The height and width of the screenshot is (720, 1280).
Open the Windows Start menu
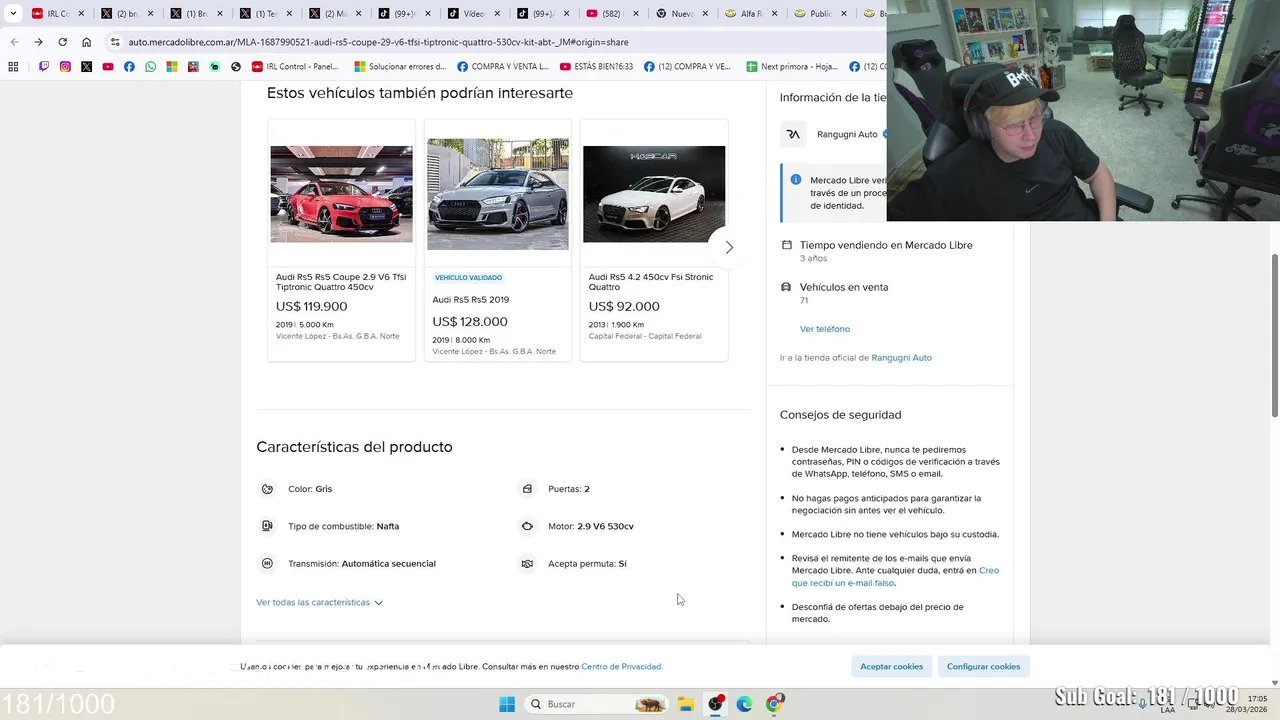pyautogui.click(x=507, y=704)
